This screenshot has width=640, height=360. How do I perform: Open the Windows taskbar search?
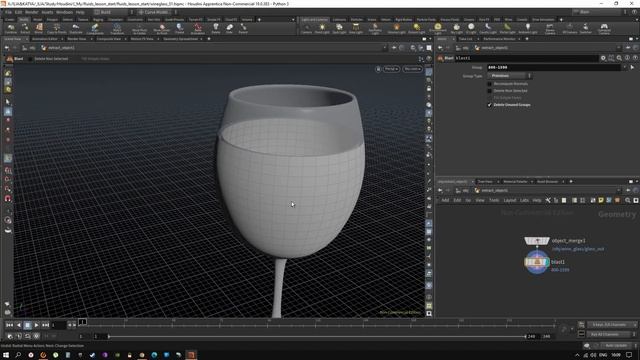coord(18,355)
